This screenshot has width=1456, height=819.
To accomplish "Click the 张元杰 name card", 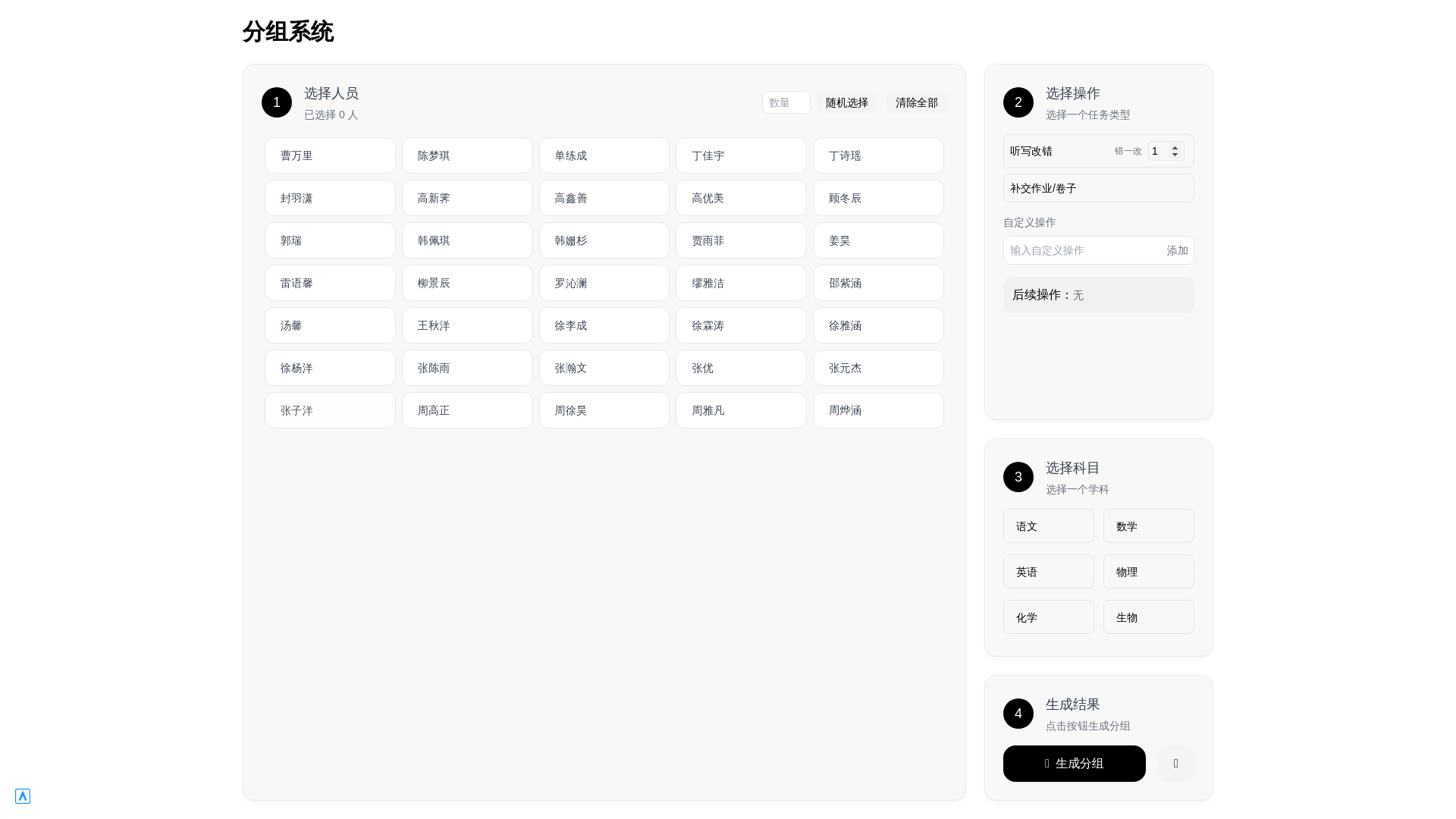I will click(878, 368).
